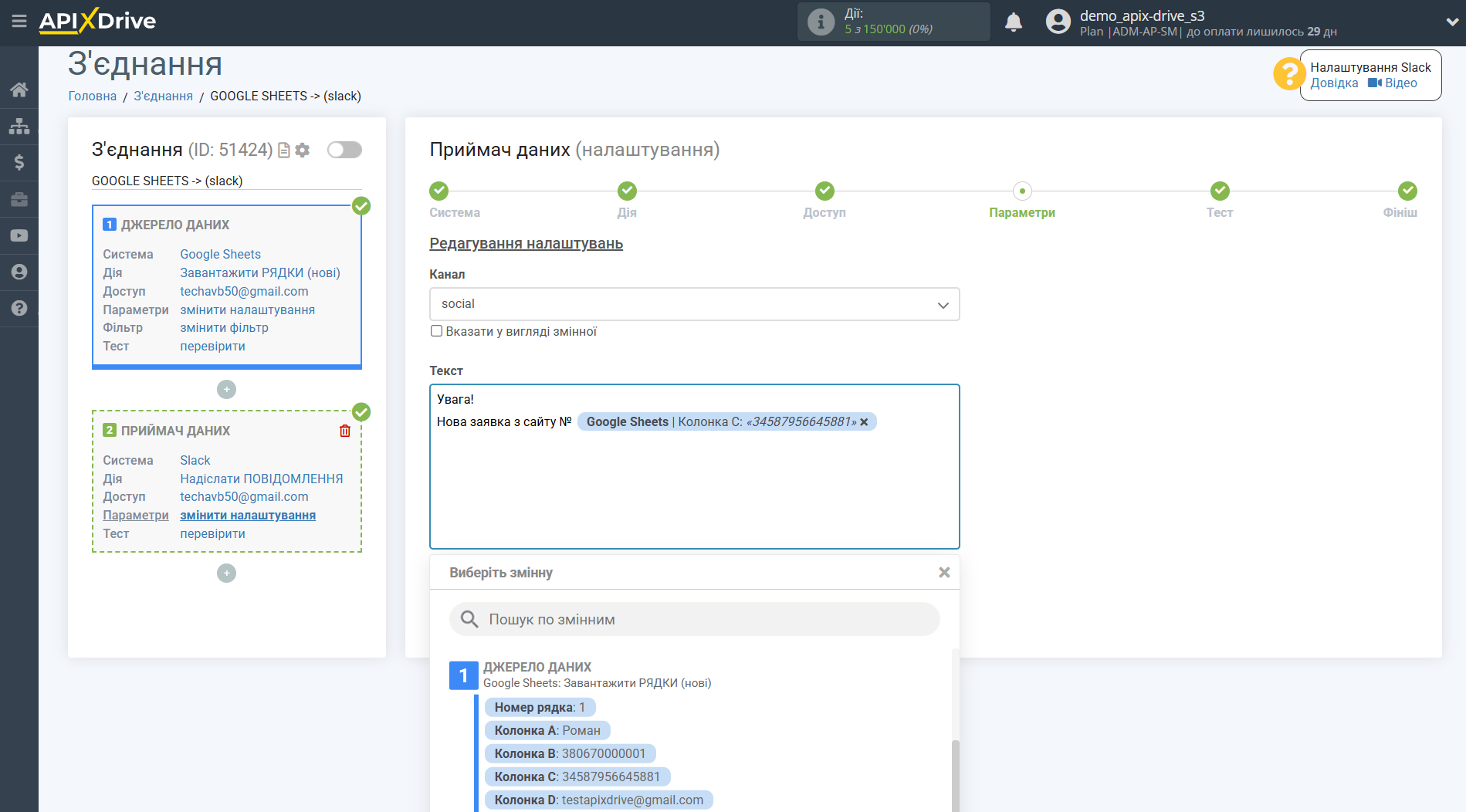The width and height of the screenshot is (1466, 812).
Task: Insert 'Колонка B: 380670000001' variable
Action: point(570,753)
